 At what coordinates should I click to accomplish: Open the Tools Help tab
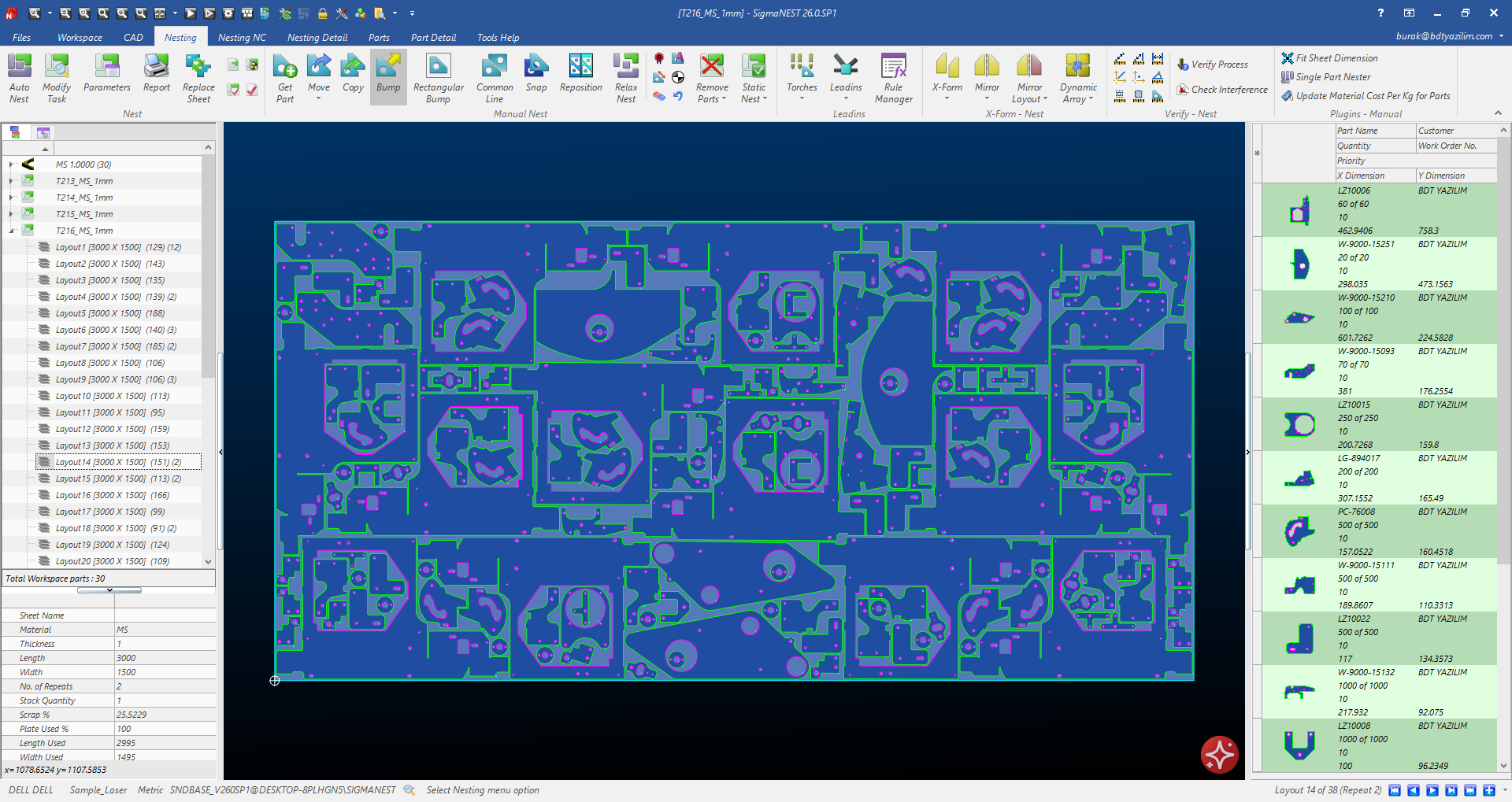[x=498, y=37]
